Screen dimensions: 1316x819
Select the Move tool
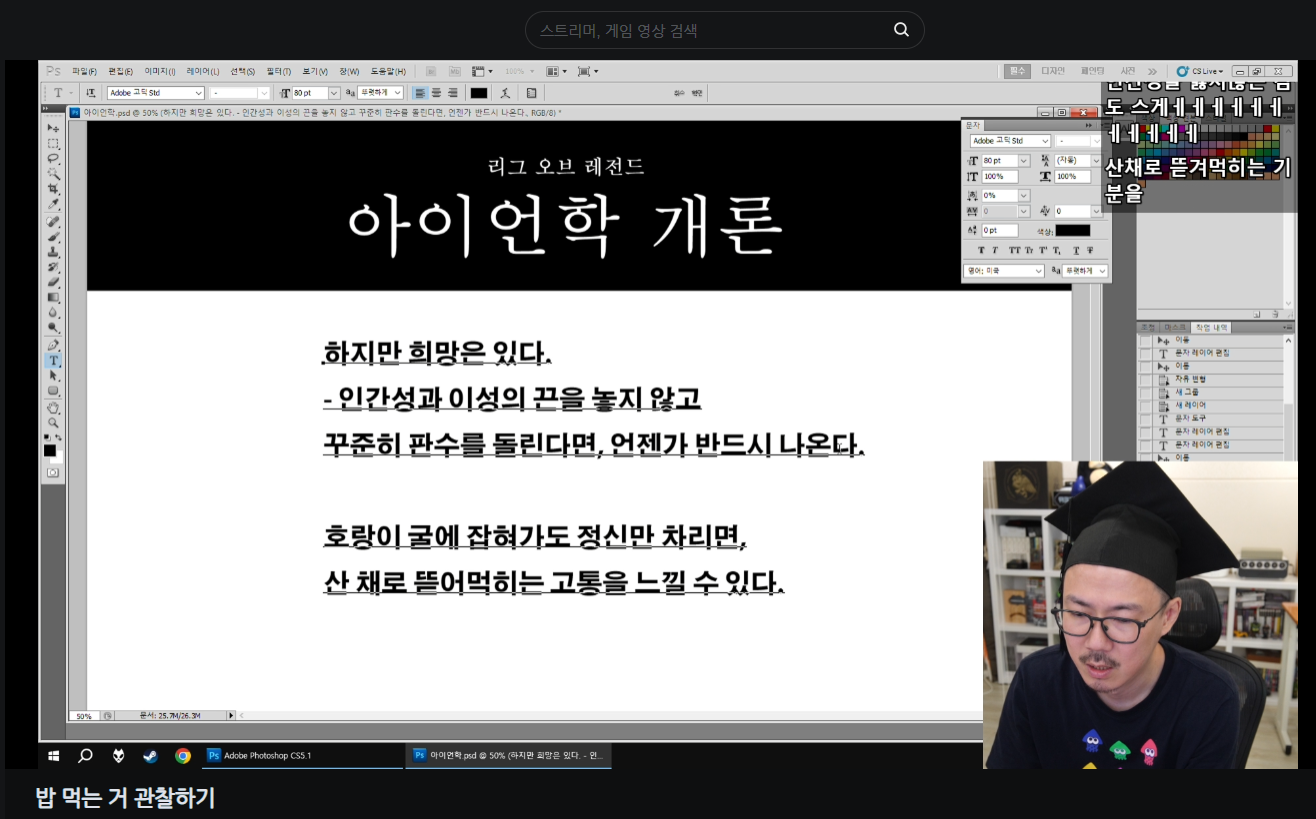(53, 129)
